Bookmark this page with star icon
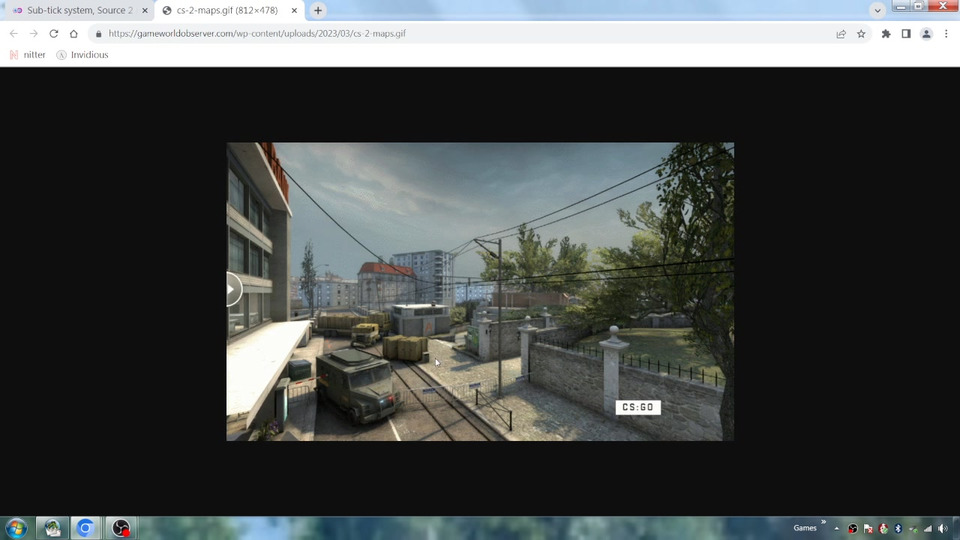 861,34
